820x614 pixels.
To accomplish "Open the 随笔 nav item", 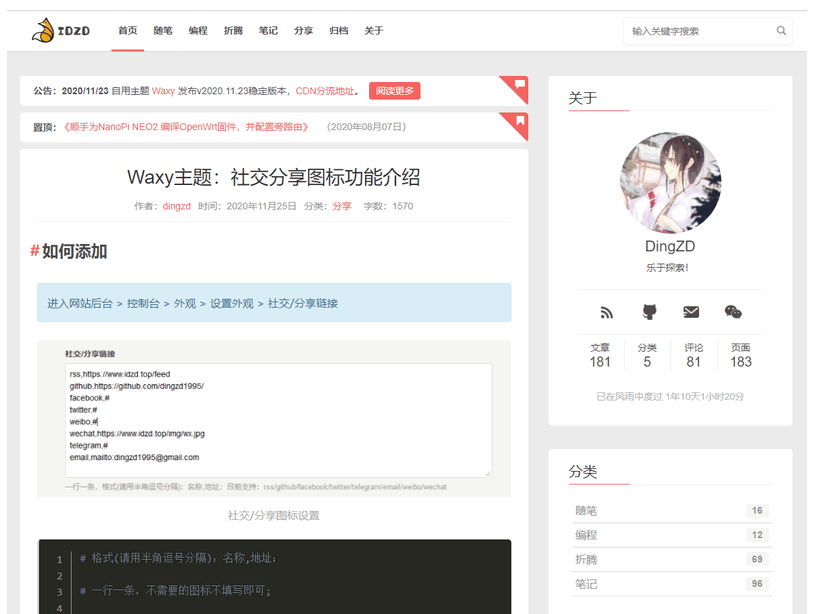I will point(163,31).
